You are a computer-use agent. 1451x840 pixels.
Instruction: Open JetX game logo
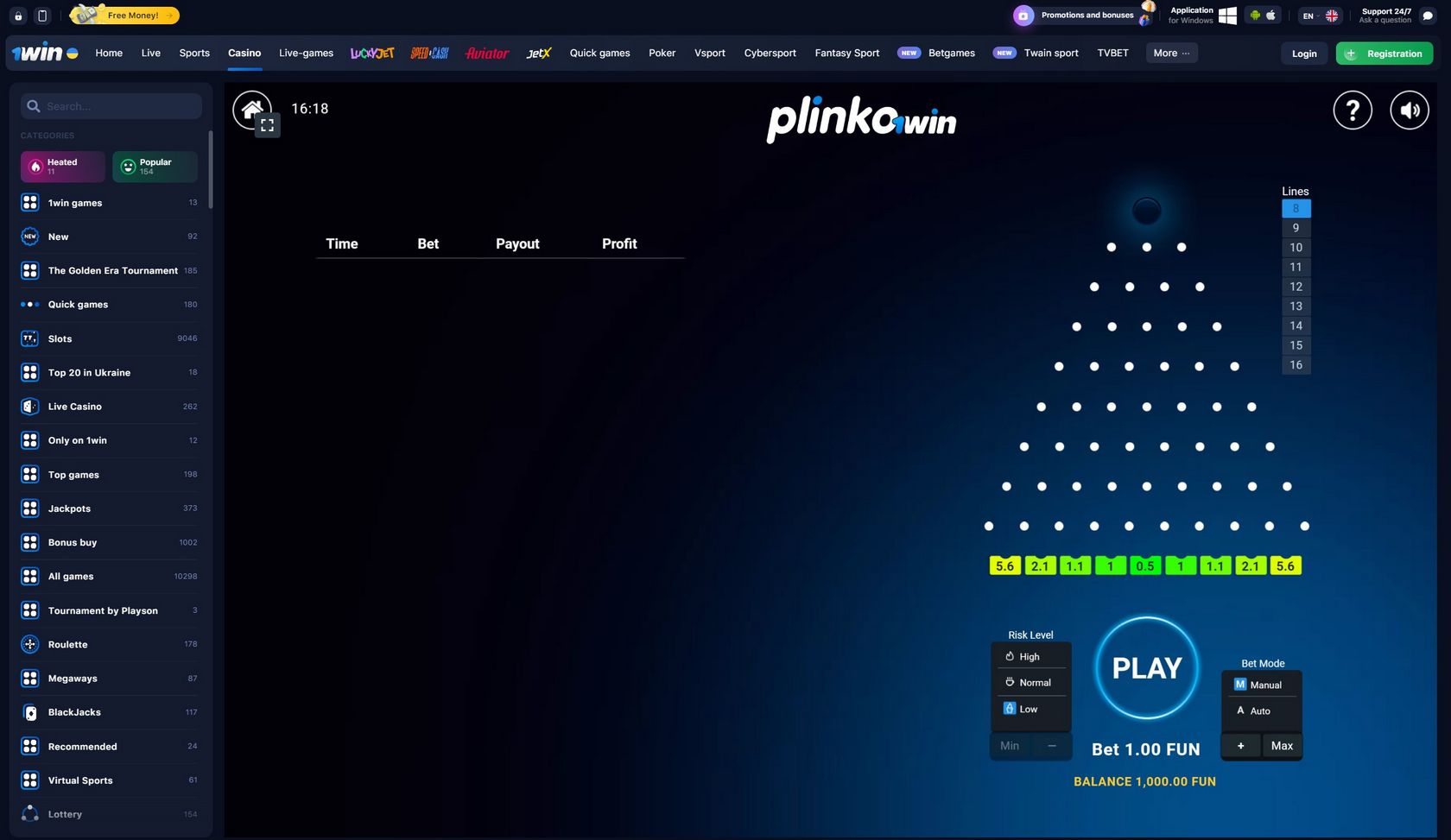[539, 53]
